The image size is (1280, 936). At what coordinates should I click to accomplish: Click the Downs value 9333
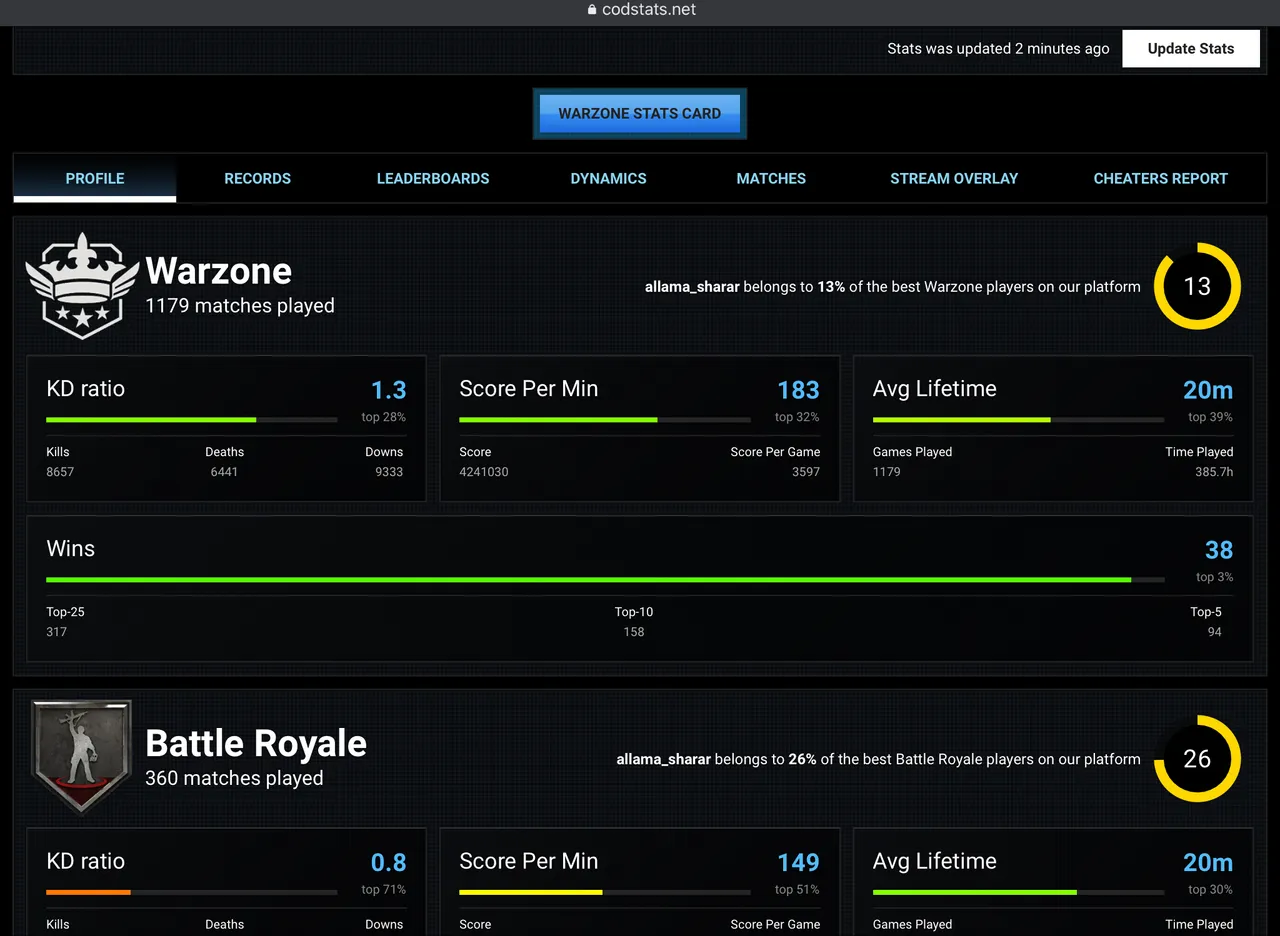pyautogui.click(x=389, y=472)
